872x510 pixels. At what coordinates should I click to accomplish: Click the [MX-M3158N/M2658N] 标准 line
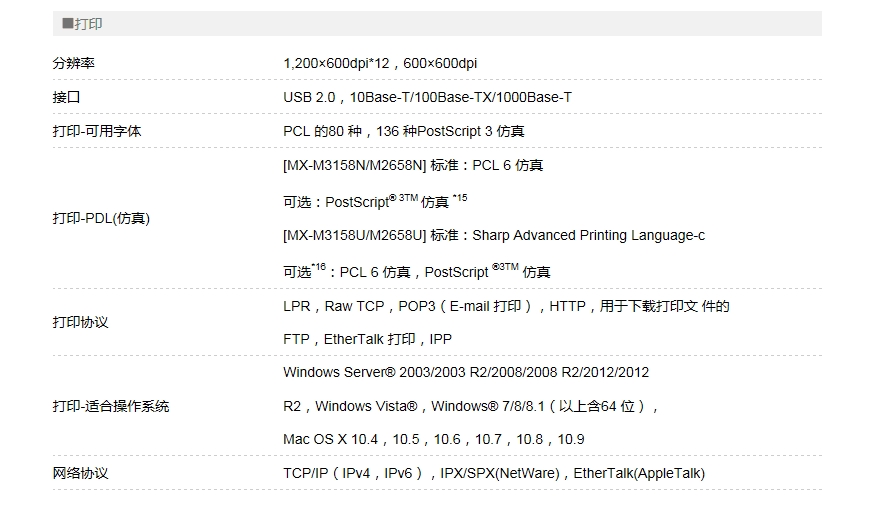click(x=413, y=166)
